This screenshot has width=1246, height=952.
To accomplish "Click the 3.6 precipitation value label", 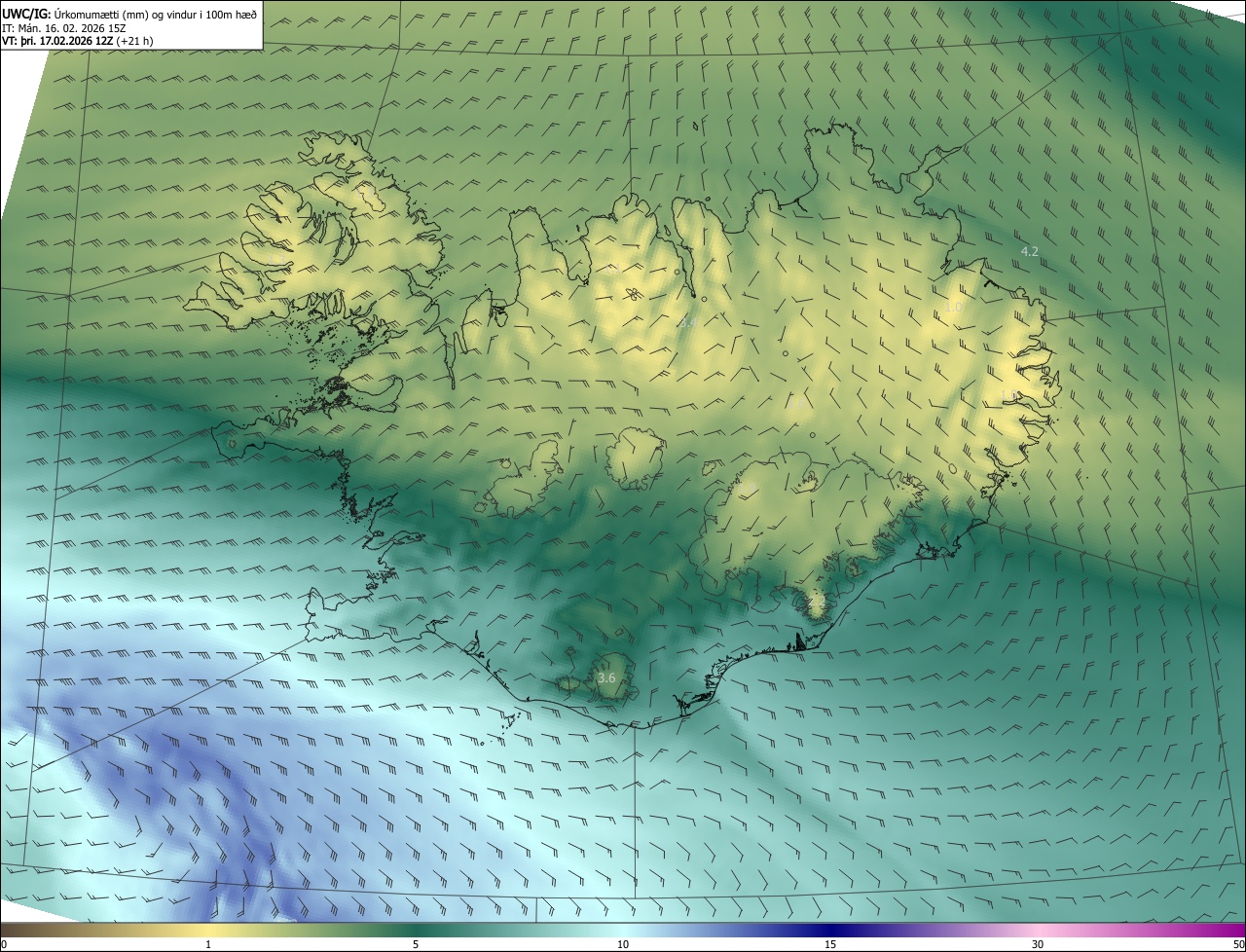I will coord(606,677).
